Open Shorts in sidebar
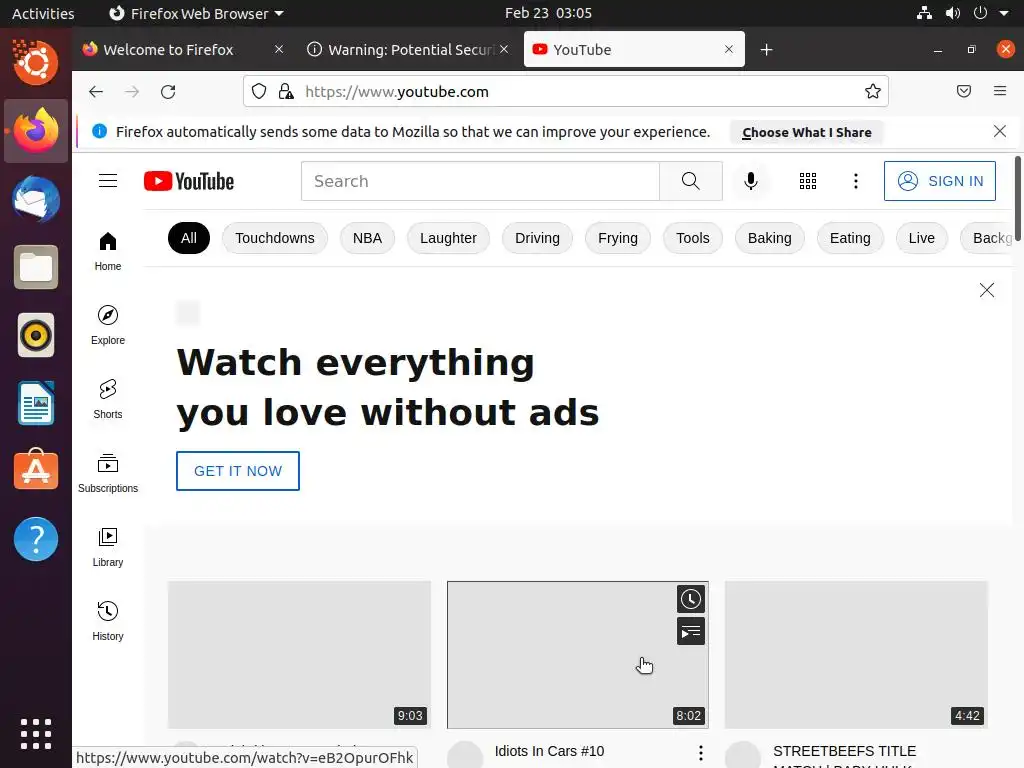 click(108, 399)
